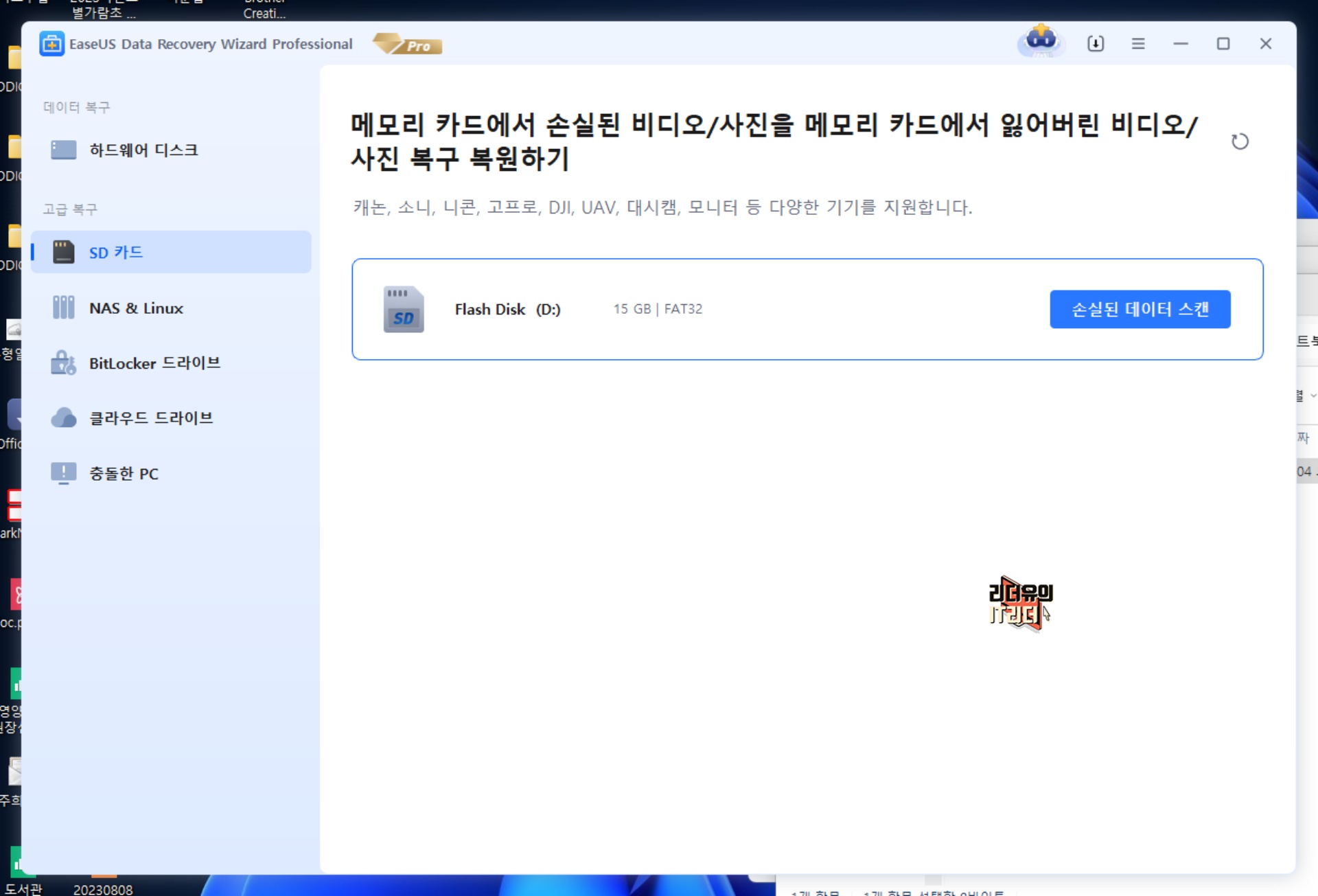This screenshot has height=896, width=1318.
Task: Select the SD 카드 sidebar item
Action: (170, 252)
